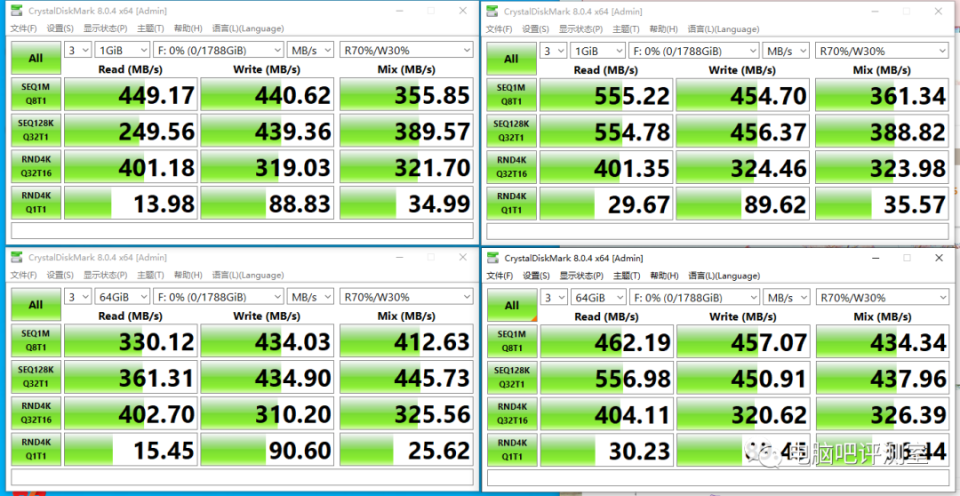Open 帮助(H) menu in 330.12 window

pyautogui.click(x=188, y=275)
